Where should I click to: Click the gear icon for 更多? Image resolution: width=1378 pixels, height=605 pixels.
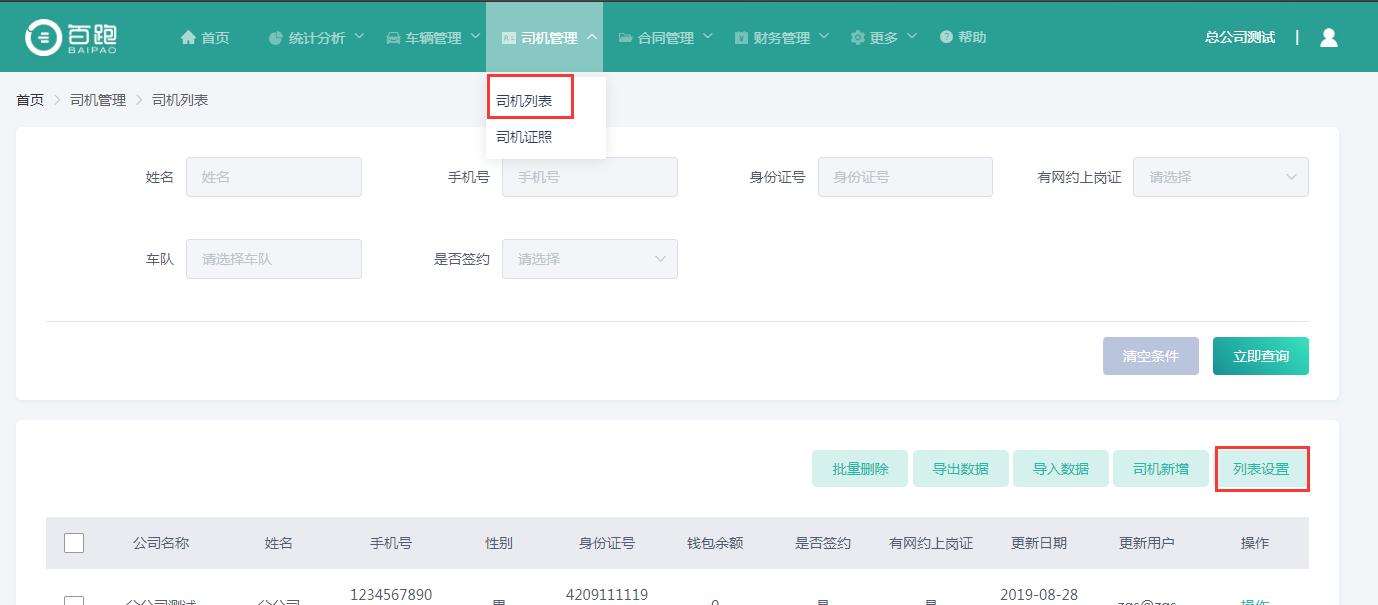(857, 37)
